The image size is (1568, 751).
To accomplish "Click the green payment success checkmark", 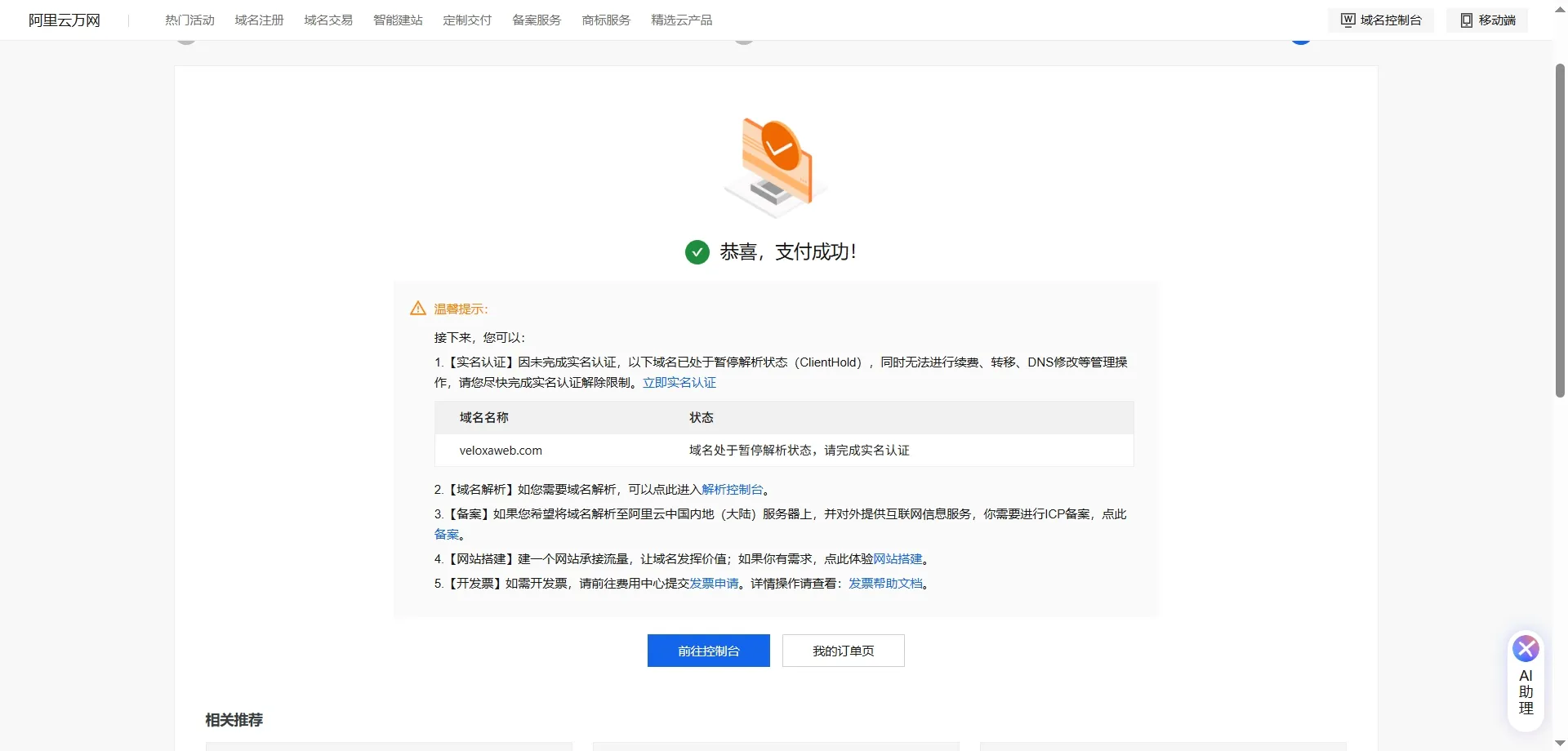I will coord(697,251).
